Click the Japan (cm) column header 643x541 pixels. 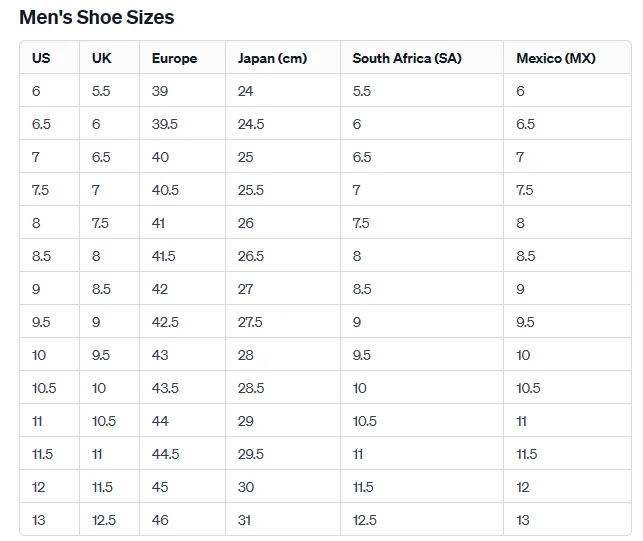pos(272,58)
